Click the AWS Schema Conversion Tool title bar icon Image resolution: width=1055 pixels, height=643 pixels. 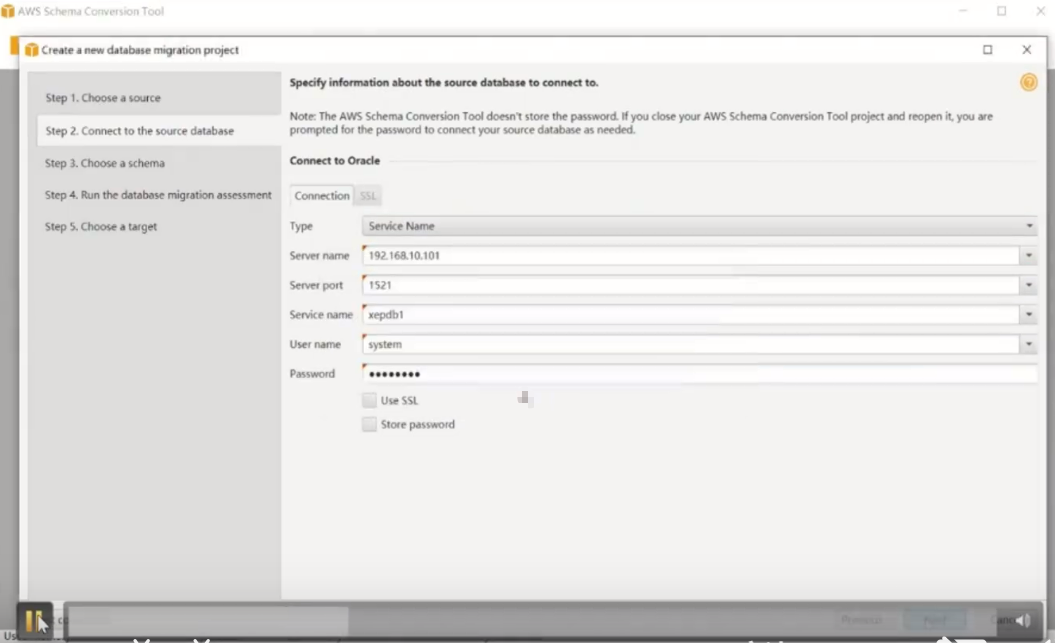9,11
